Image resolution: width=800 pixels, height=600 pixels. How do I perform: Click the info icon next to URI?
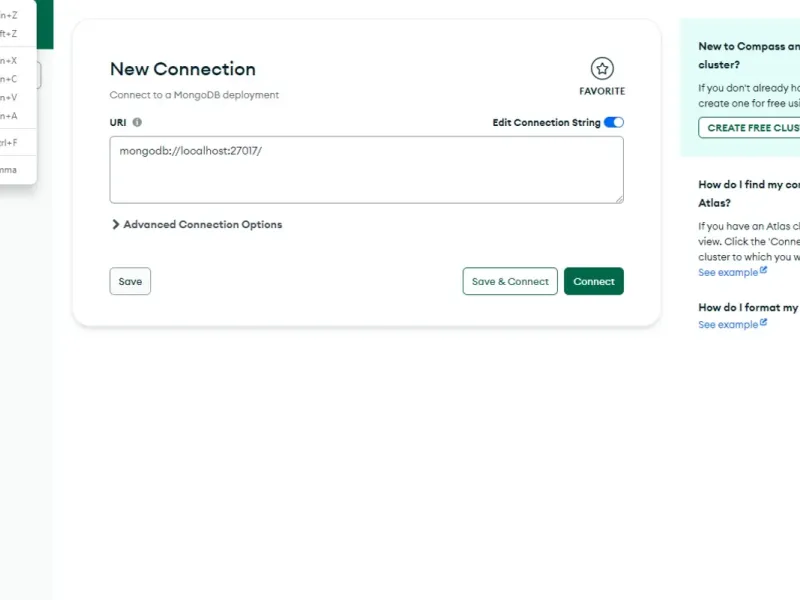tap(137, 122)
